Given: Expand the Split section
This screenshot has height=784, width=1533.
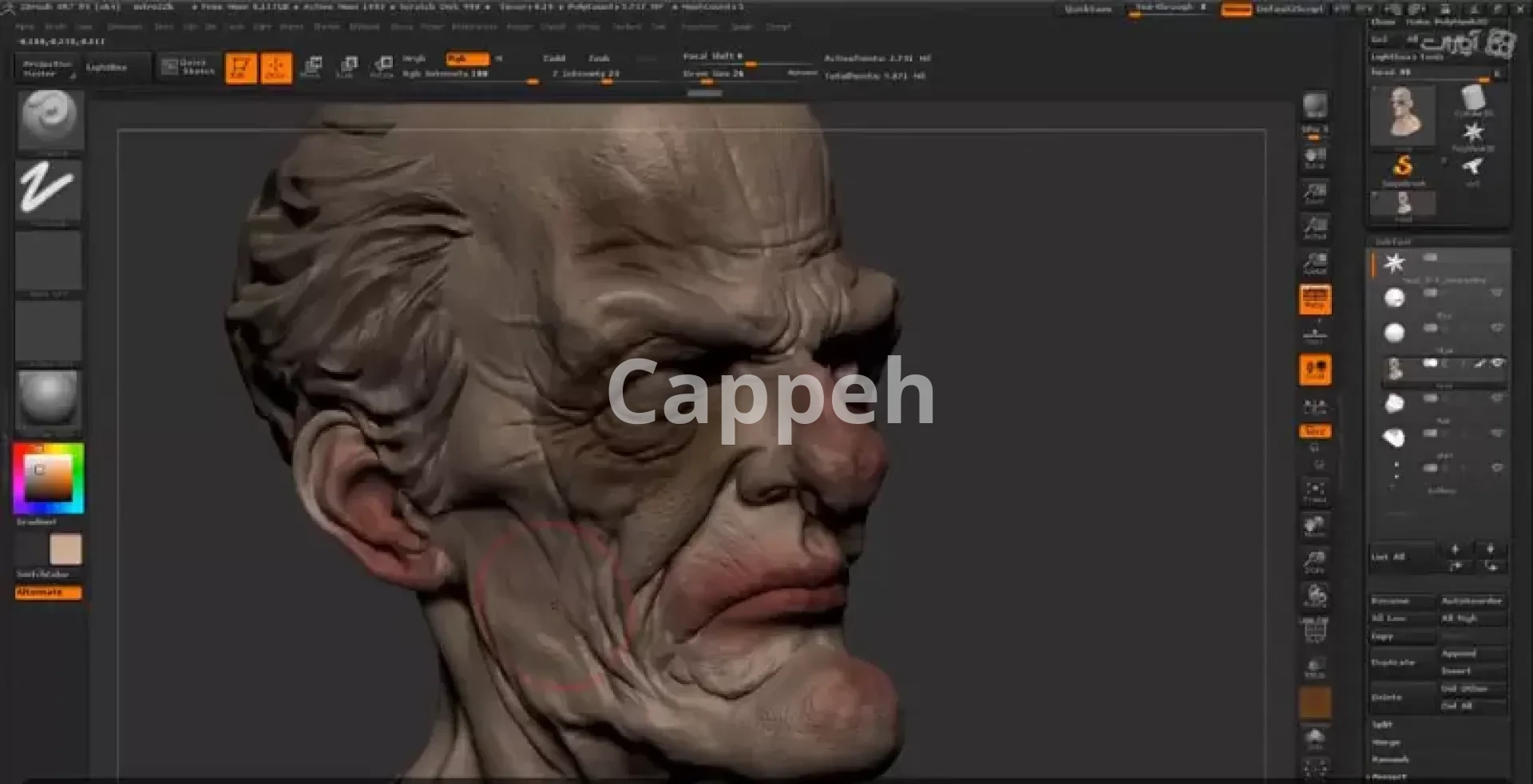Looking at the screenshot, I should pyautogui.click(x=1382, y=725).
